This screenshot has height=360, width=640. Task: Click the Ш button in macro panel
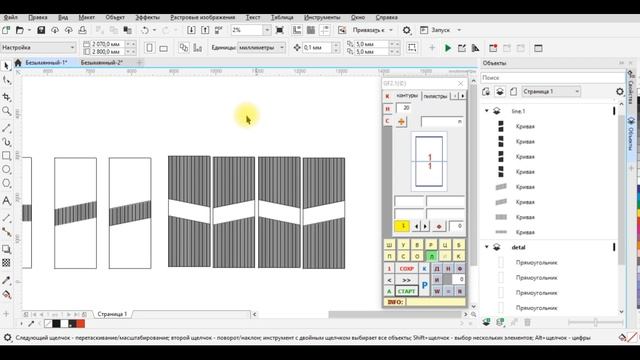(389, 245)
